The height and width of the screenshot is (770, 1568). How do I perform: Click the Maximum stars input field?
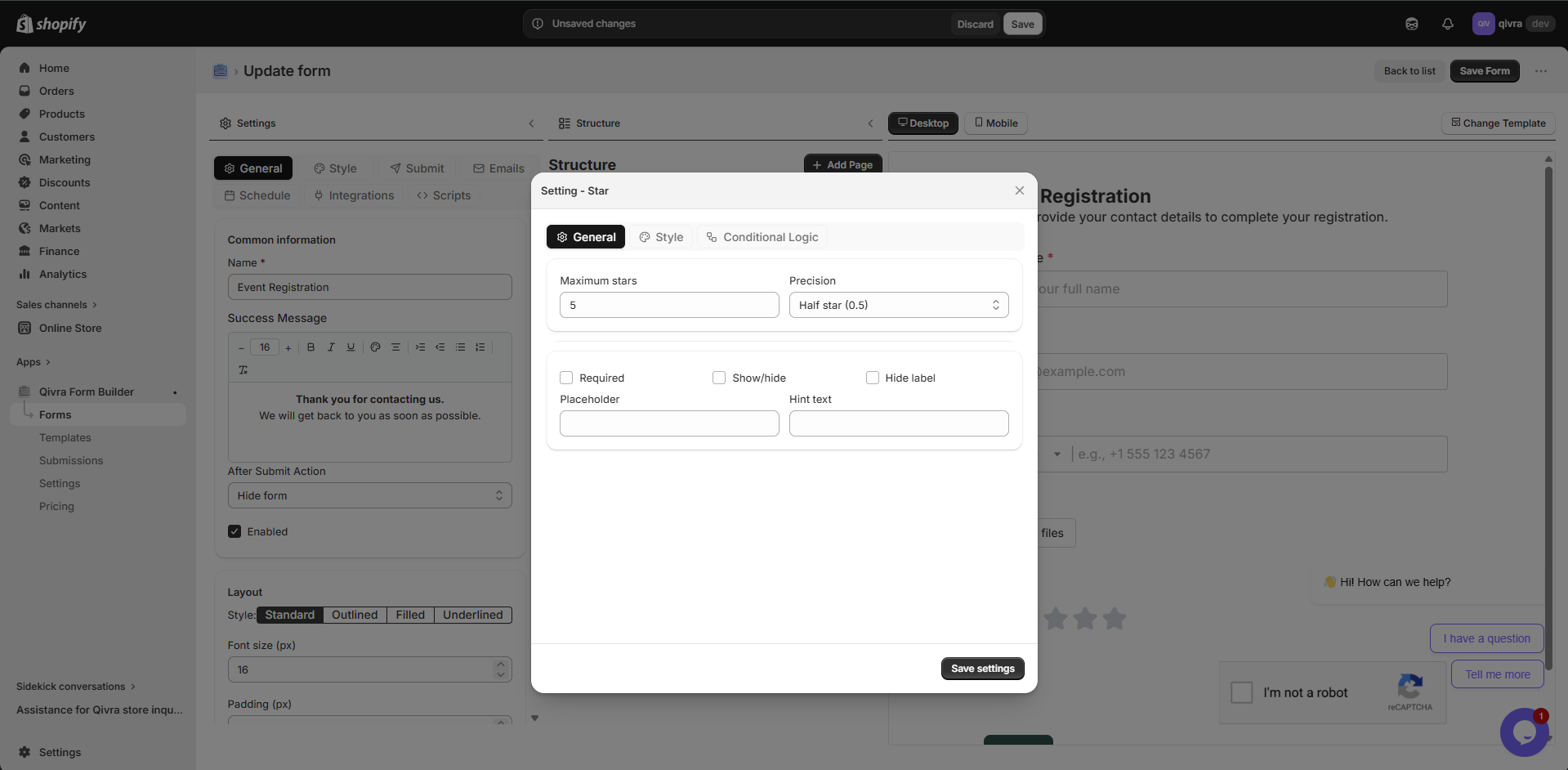point(669,305)
